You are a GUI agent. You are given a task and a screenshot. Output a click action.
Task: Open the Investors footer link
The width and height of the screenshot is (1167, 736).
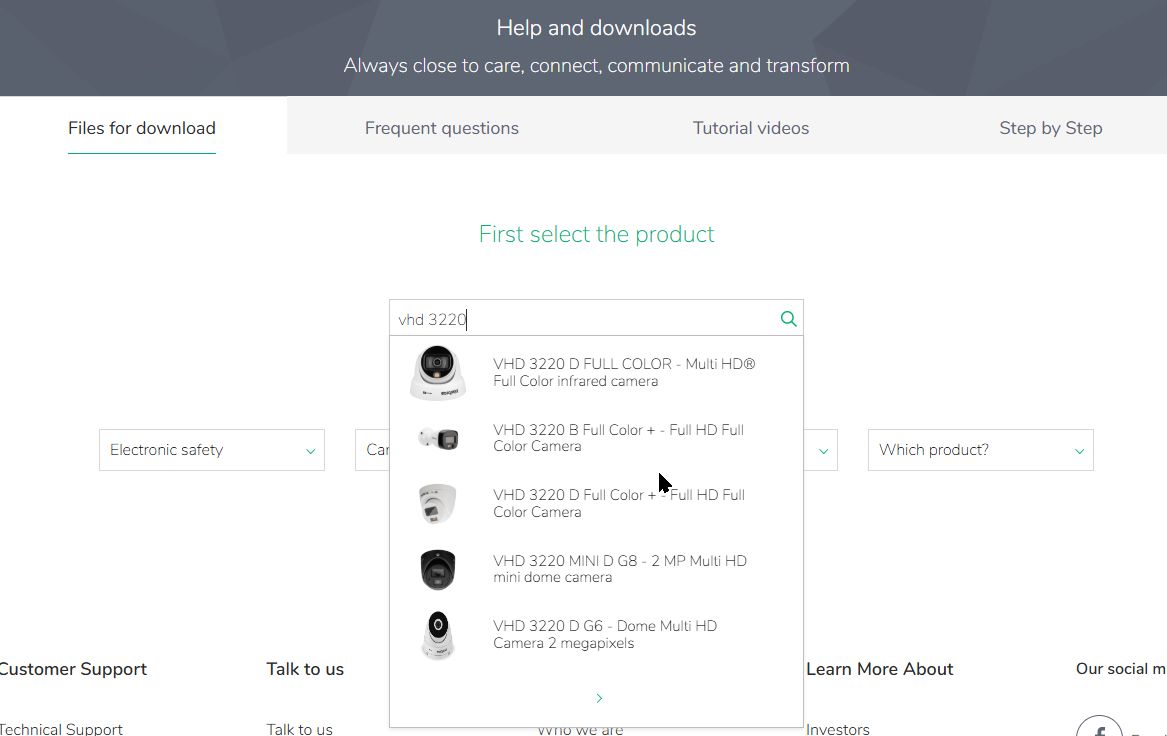[838, 729]
